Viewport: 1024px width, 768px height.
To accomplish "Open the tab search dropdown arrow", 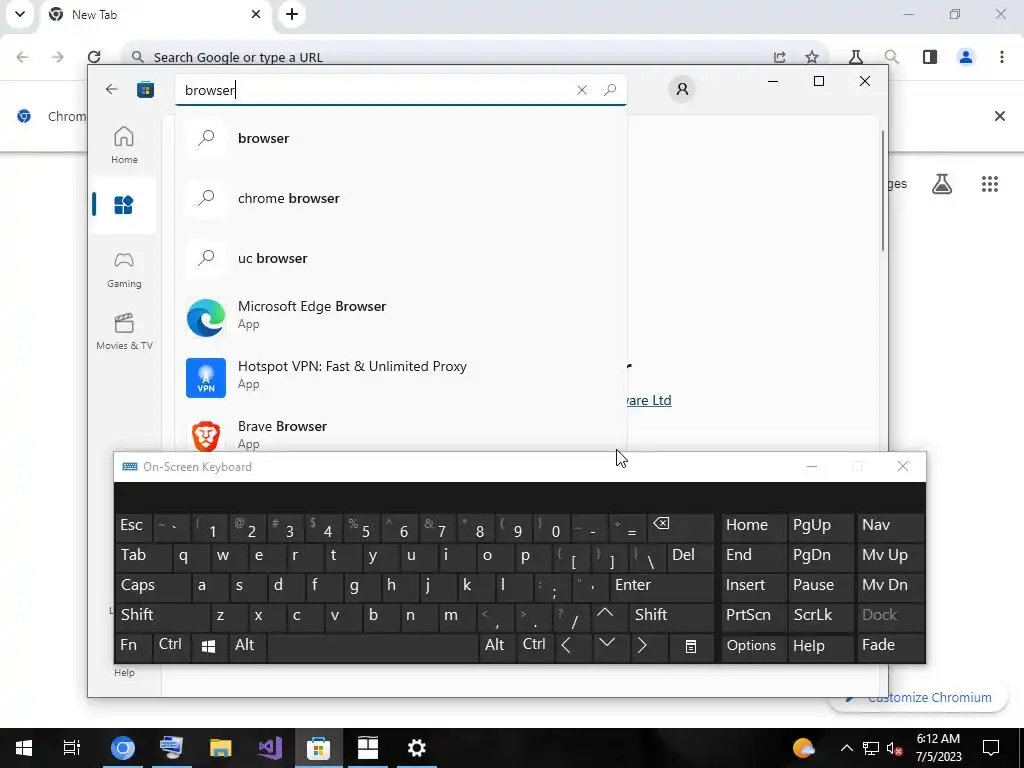I will coord(20,14).
